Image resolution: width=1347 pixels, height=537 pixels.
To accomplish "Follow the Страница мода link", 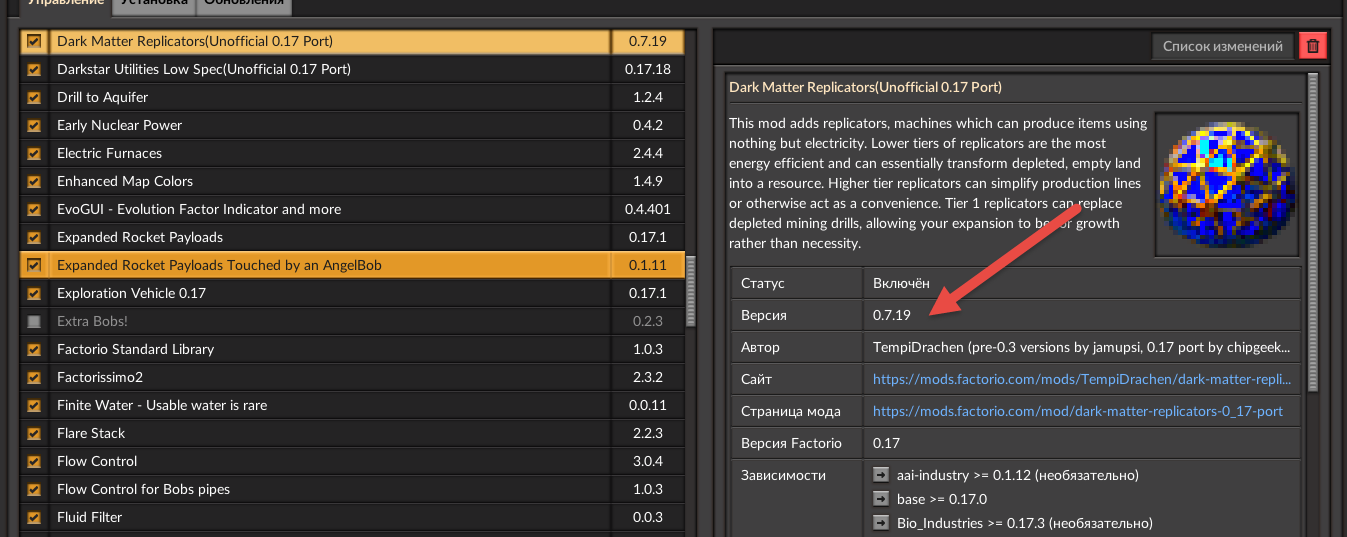I will tap(1077, 412).
